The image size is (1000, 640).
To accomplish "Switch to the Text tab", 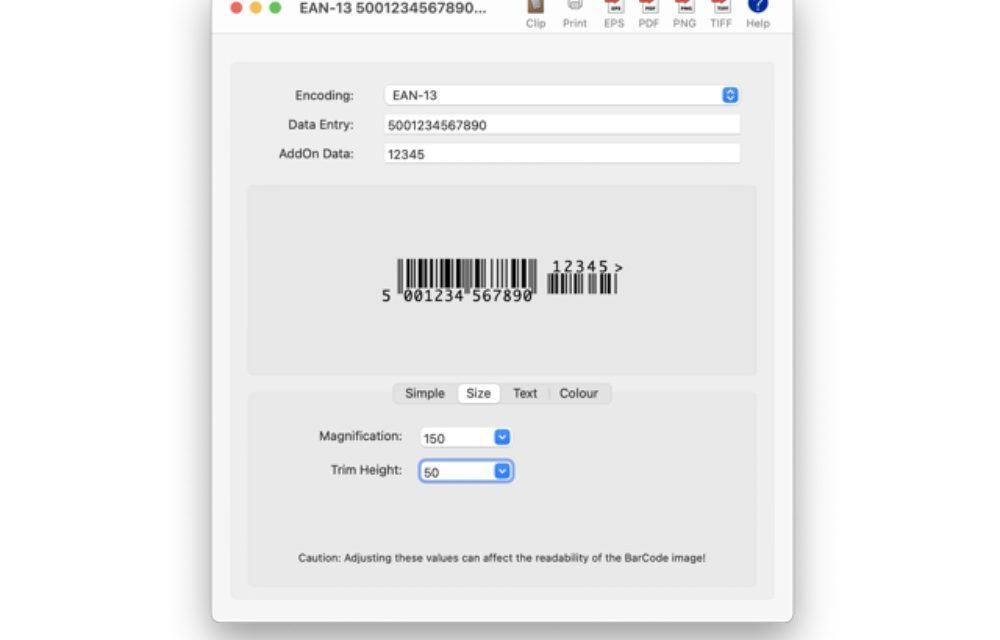I will click(x=525, y=393).
